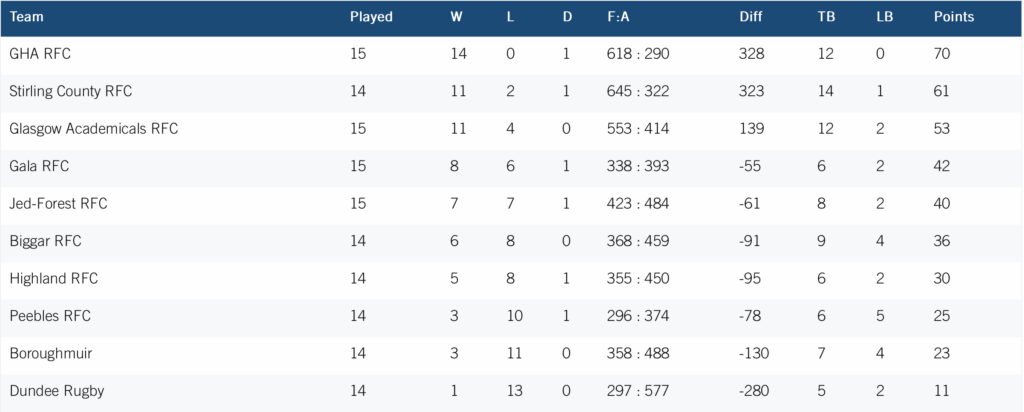Open the Jed-Forest RFC team entry
The width and height of the screenshot is (1024, 412).
pyautogui.click(x=58, y=204)
